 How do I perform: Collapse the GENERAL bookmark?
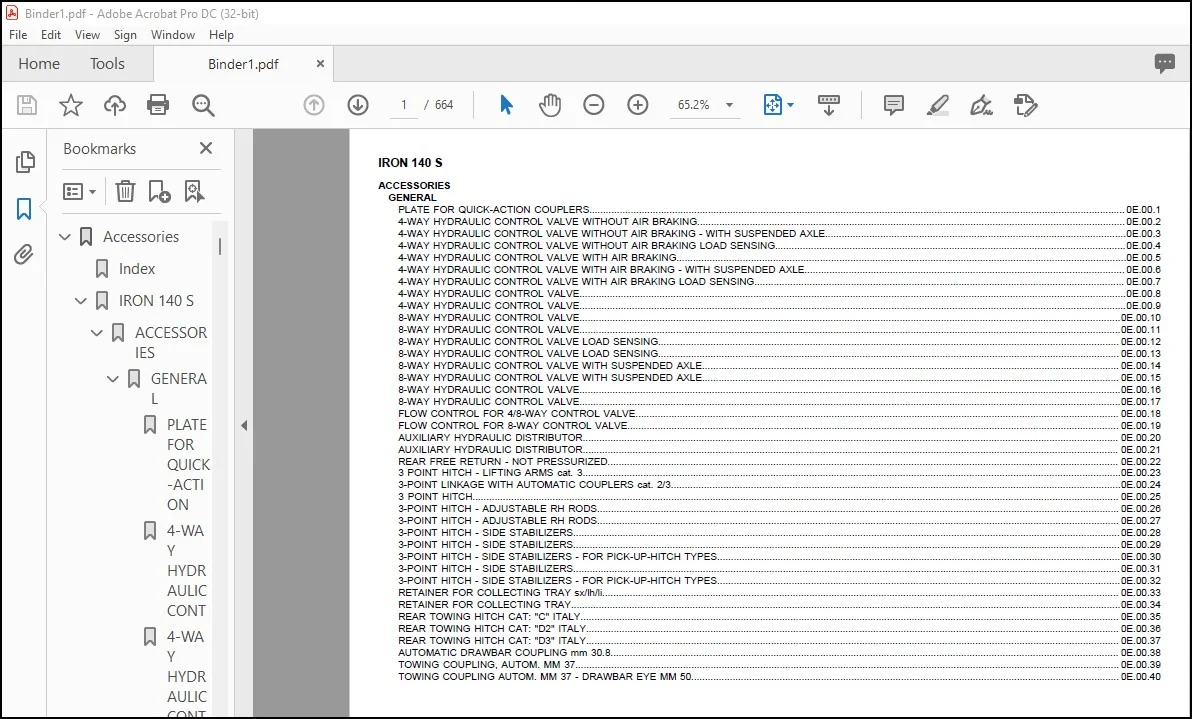(x=113, y=379)
